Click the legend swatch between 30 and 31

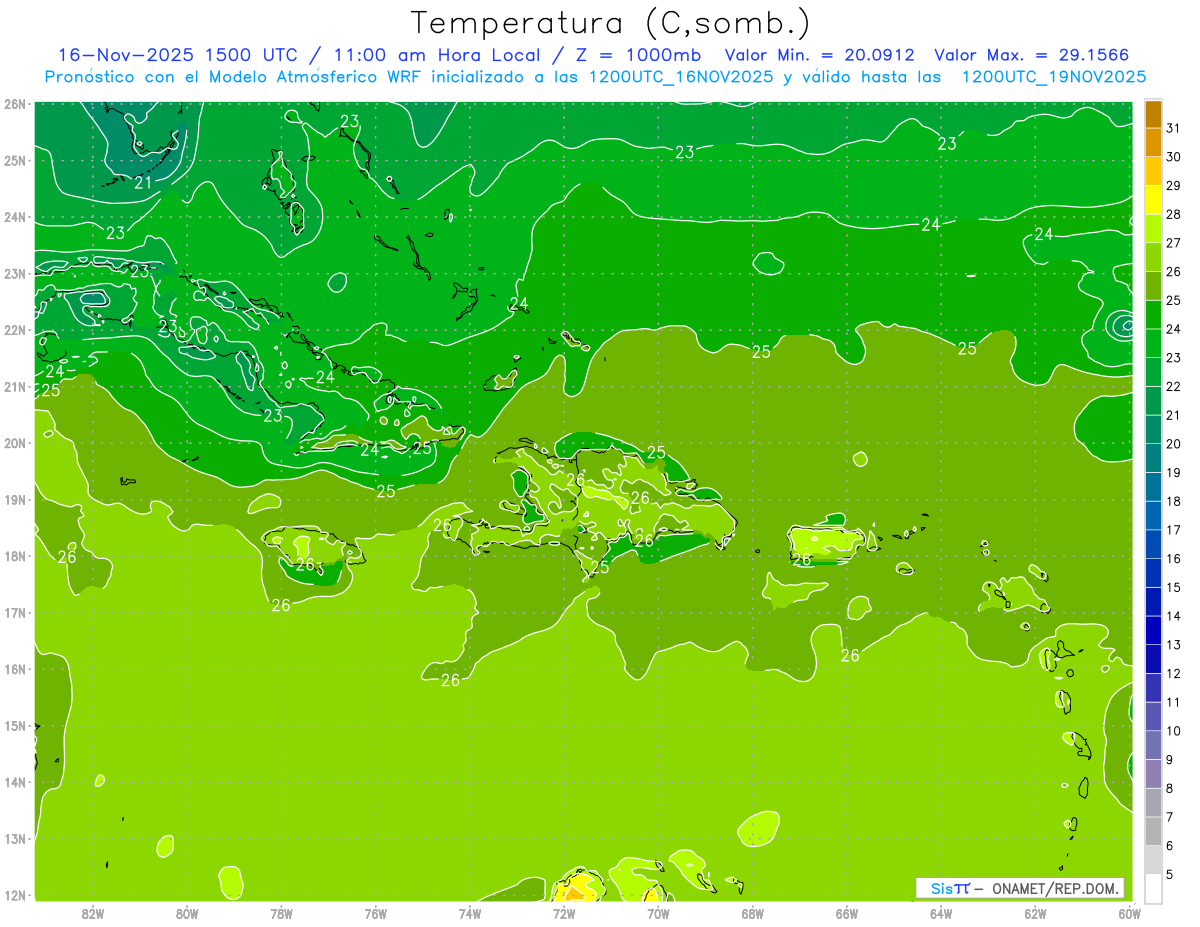click(1153, 143)
